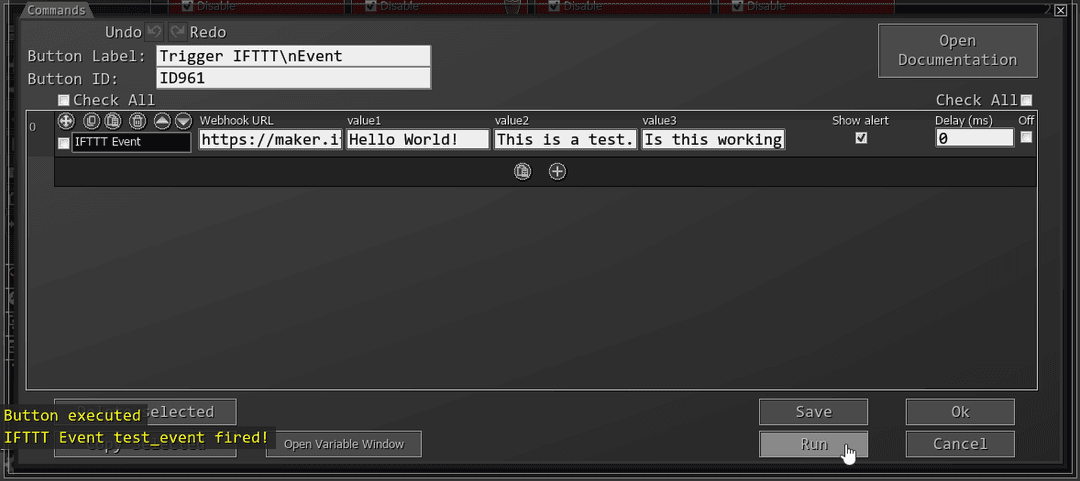Toggle the left Check All checkbox
The width and height of the screenshot is (1080, 481).
coord(63,101)
